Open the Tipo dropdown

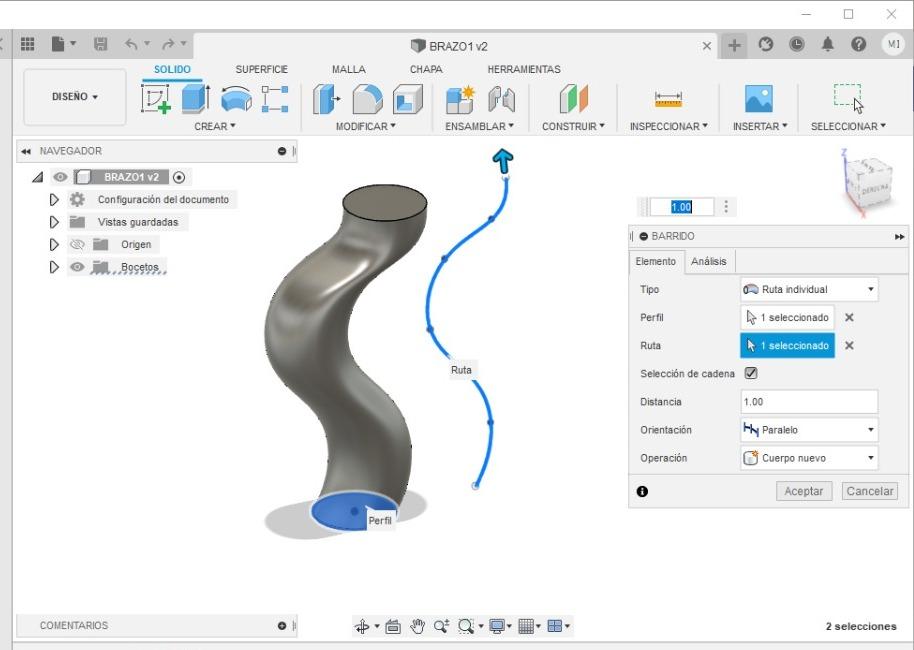(809, 289)
